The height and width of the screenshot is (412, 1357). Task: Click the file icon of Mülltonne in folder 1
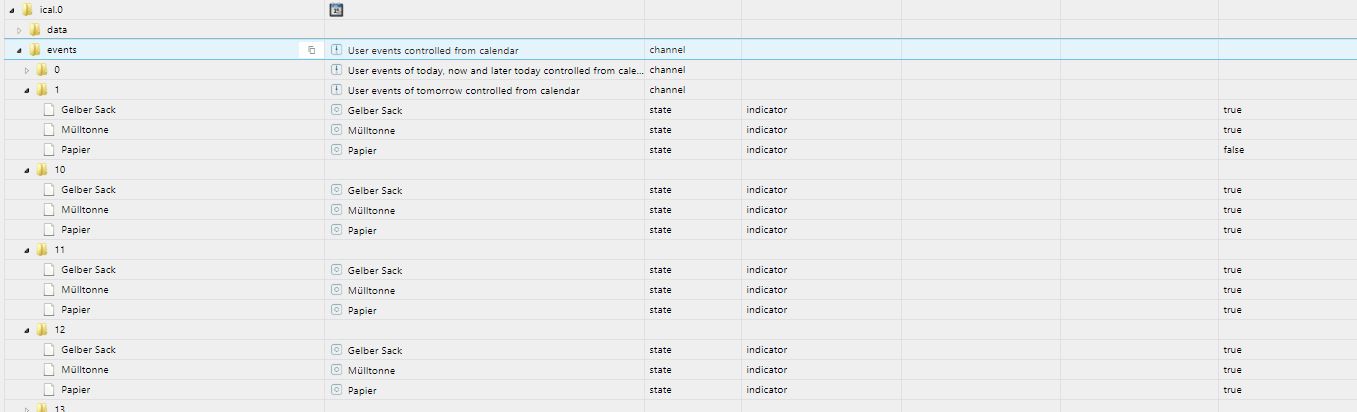click(49, 130)
